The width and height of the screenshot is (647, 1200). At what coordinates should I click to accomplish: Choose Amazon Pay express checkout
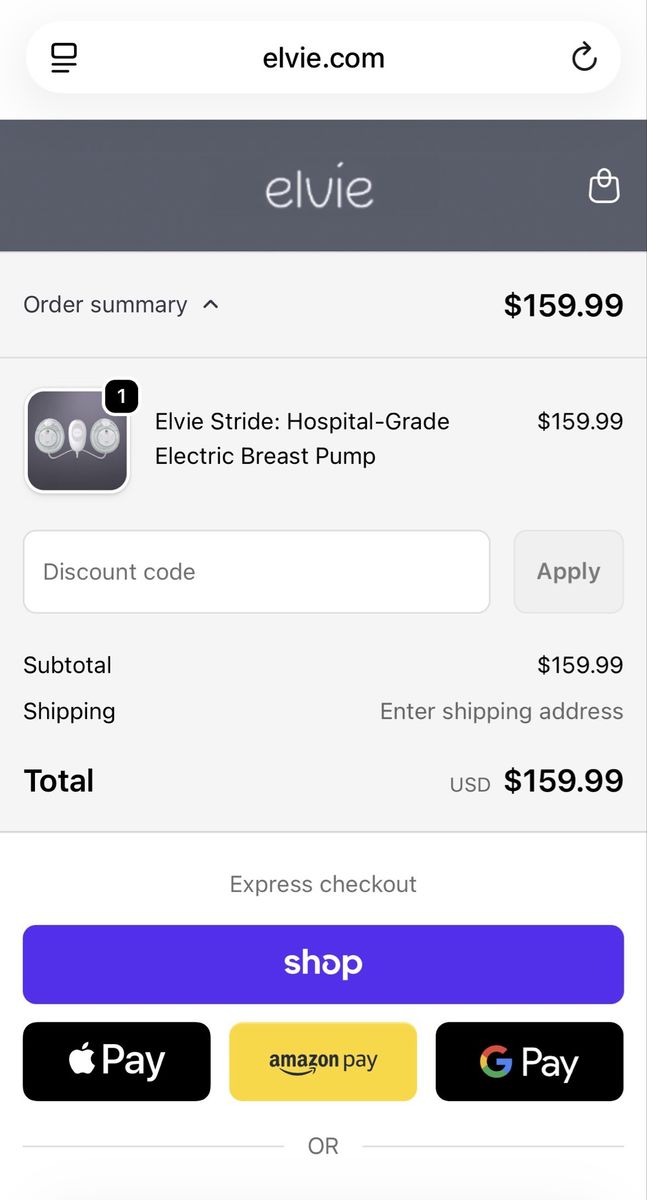(x=323, y=1061)
